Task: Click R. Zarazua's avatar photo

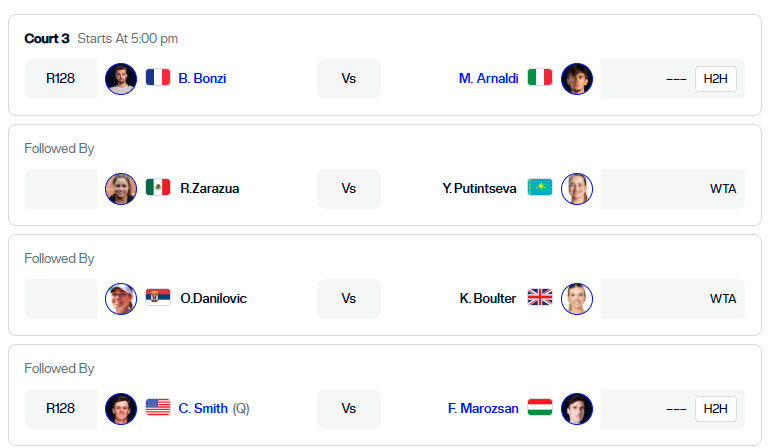Action: tap(121, 189)
